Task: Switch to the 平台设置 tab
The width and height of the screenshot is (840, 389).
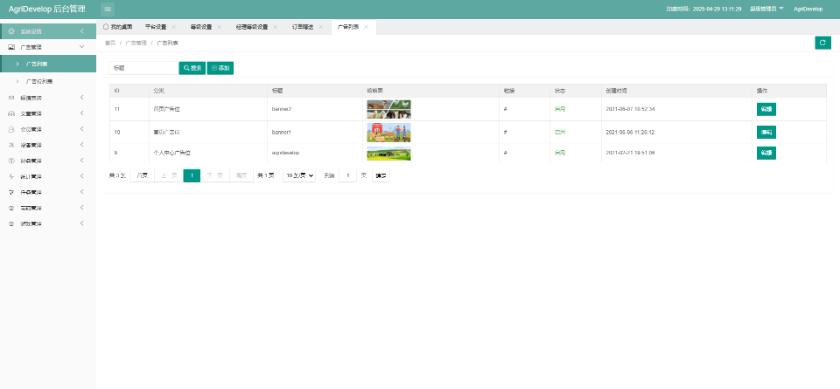Action: (155, 27)
